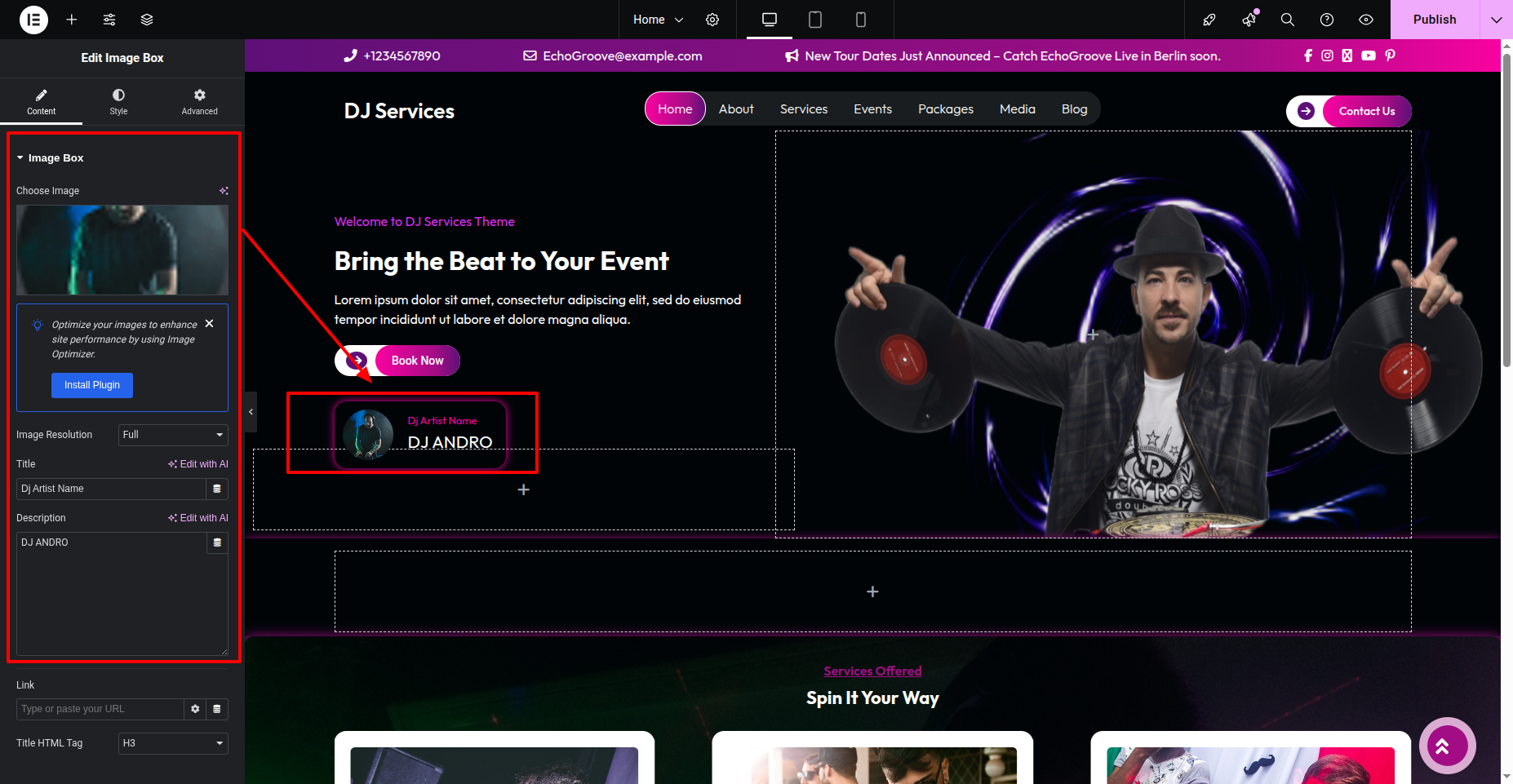This screenshot has height=784, width=1513.
Task: Toggle preview changes eye icon
Action: pyautogui.click(x=1366, y=20)
